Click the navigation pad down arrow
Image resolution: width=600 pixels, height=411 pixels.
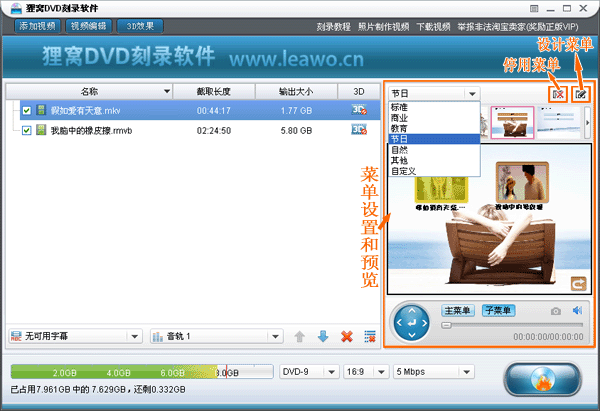[412, 336]
